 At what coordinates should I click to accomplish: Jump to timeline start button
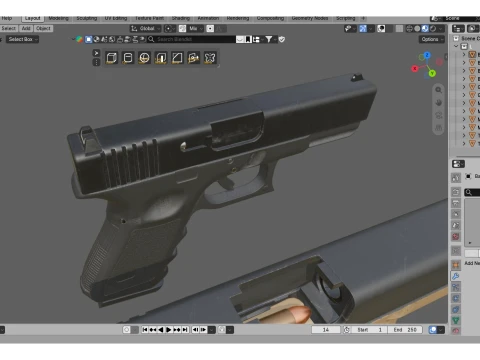click(x=145, y=330)
